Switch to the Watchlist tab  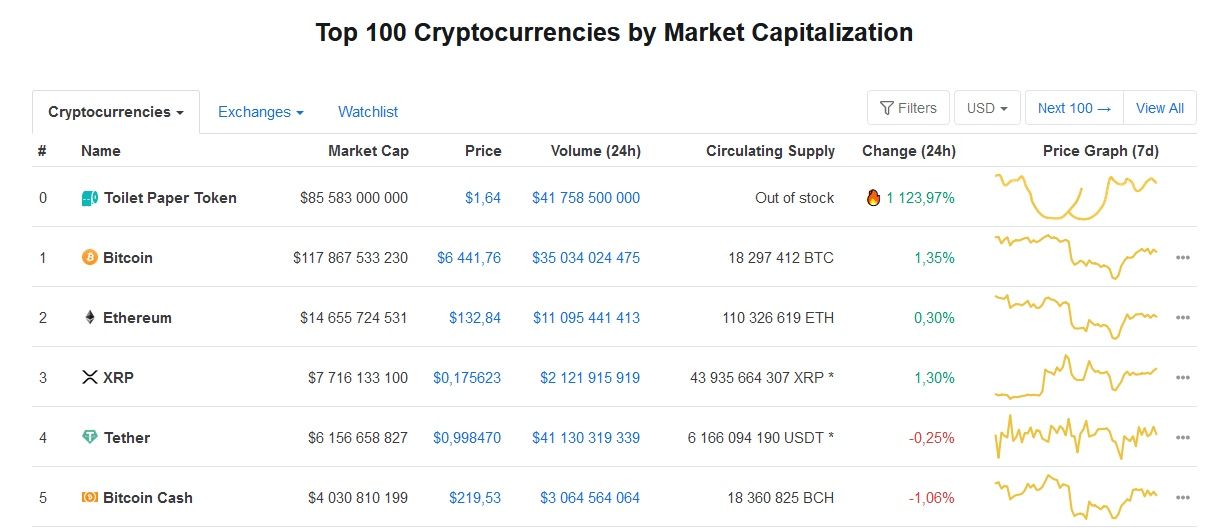pos(368,112)
